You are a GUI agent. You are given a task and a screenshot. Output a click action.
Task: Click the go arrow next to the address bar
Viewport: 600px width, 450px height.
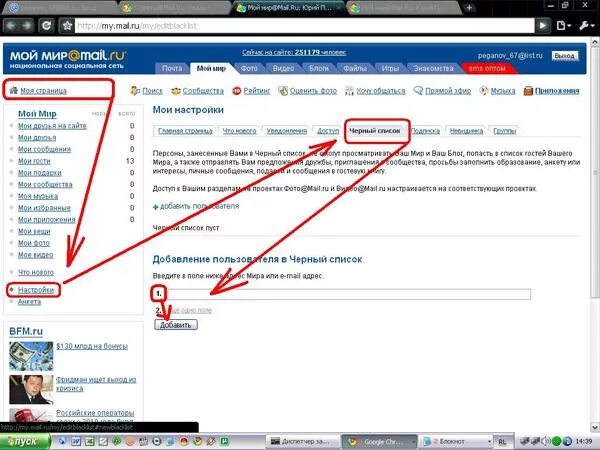(x=543, y=26)
